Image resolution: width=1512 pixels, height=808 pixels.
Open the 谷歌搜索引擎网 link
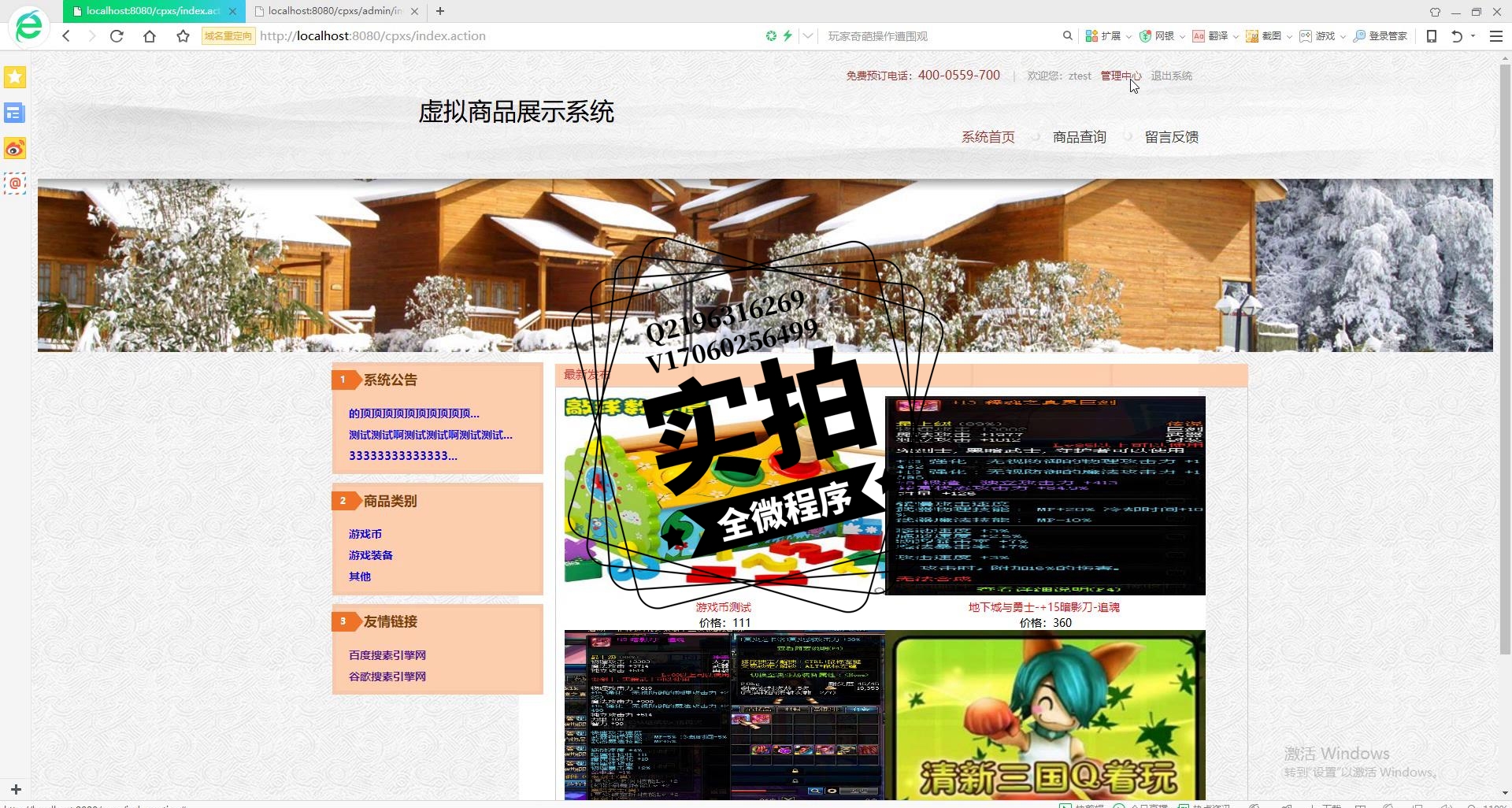coord(387,676)
